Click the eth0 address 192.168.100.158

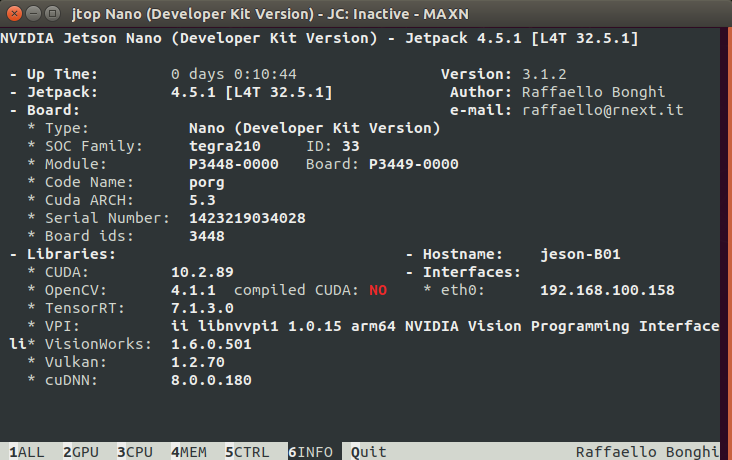(x=607, y=290)
